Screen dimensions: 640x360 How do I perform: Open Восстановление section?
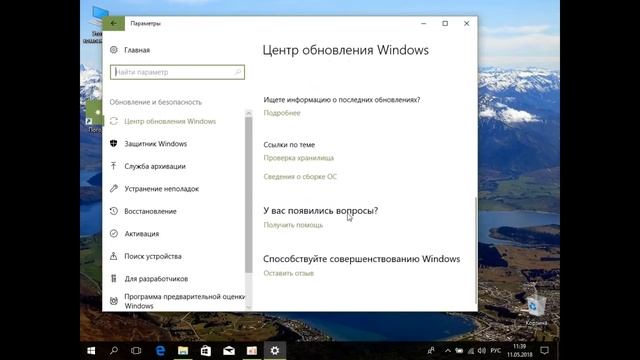click(150, 211)
